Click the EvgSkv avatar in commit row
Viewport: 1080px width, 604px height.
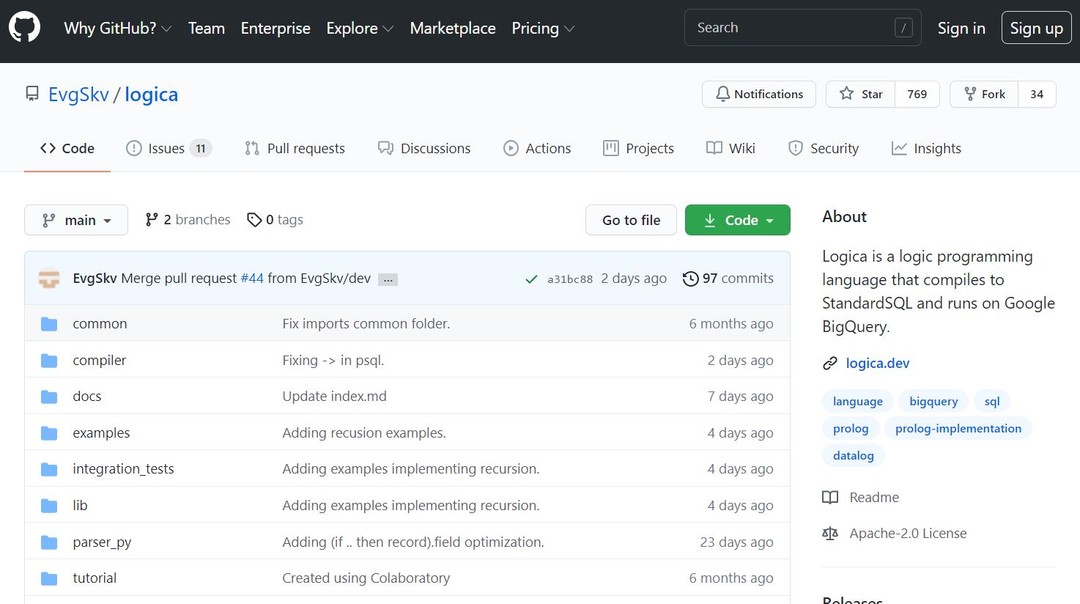(49, 278)
